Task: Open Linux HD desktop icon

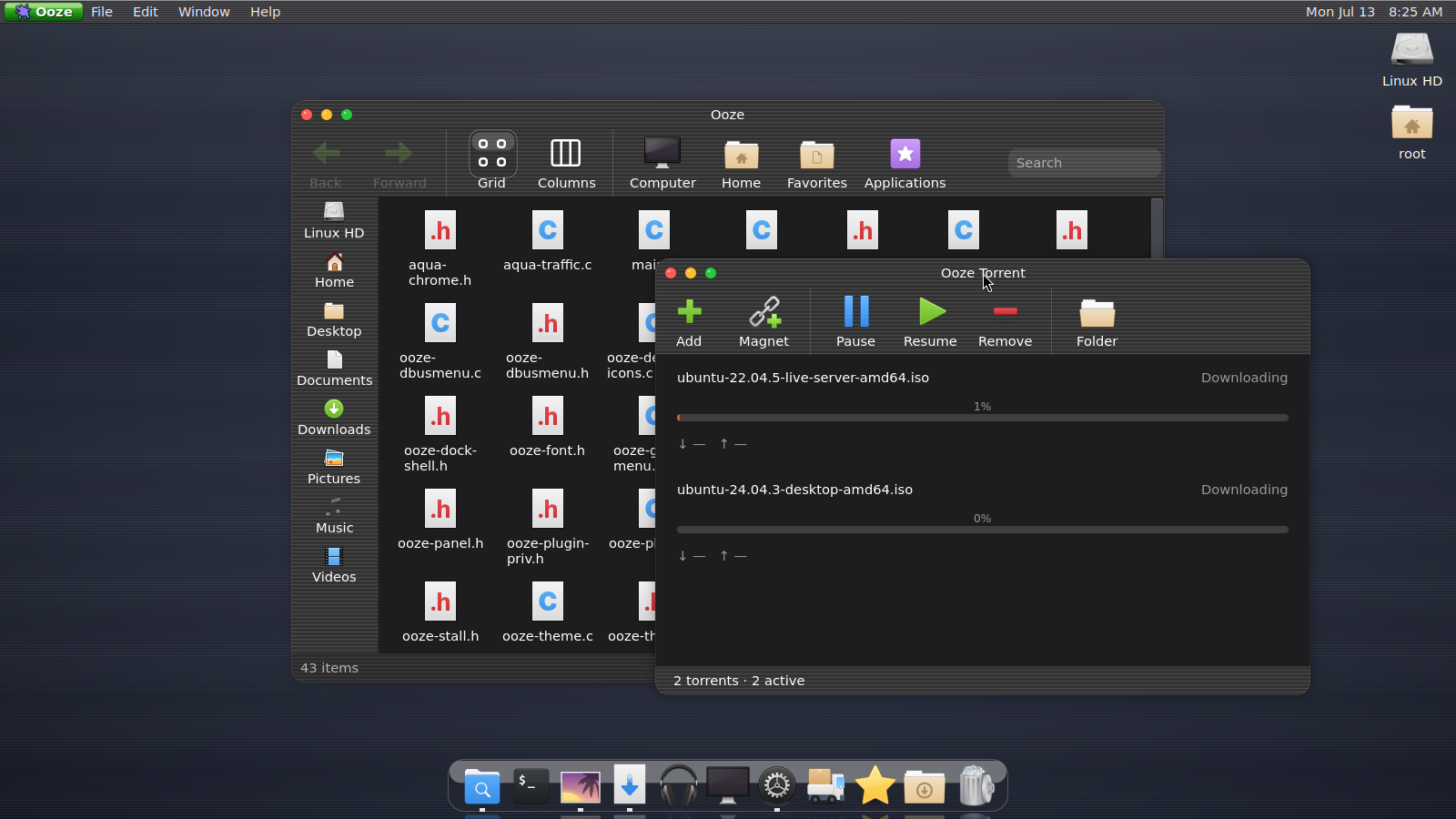Action: pos(1411,59)
